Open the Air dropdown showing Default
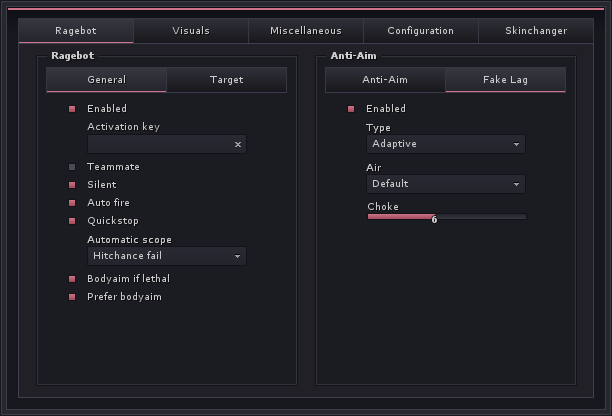612x416 pixels. tap(446, 184)
